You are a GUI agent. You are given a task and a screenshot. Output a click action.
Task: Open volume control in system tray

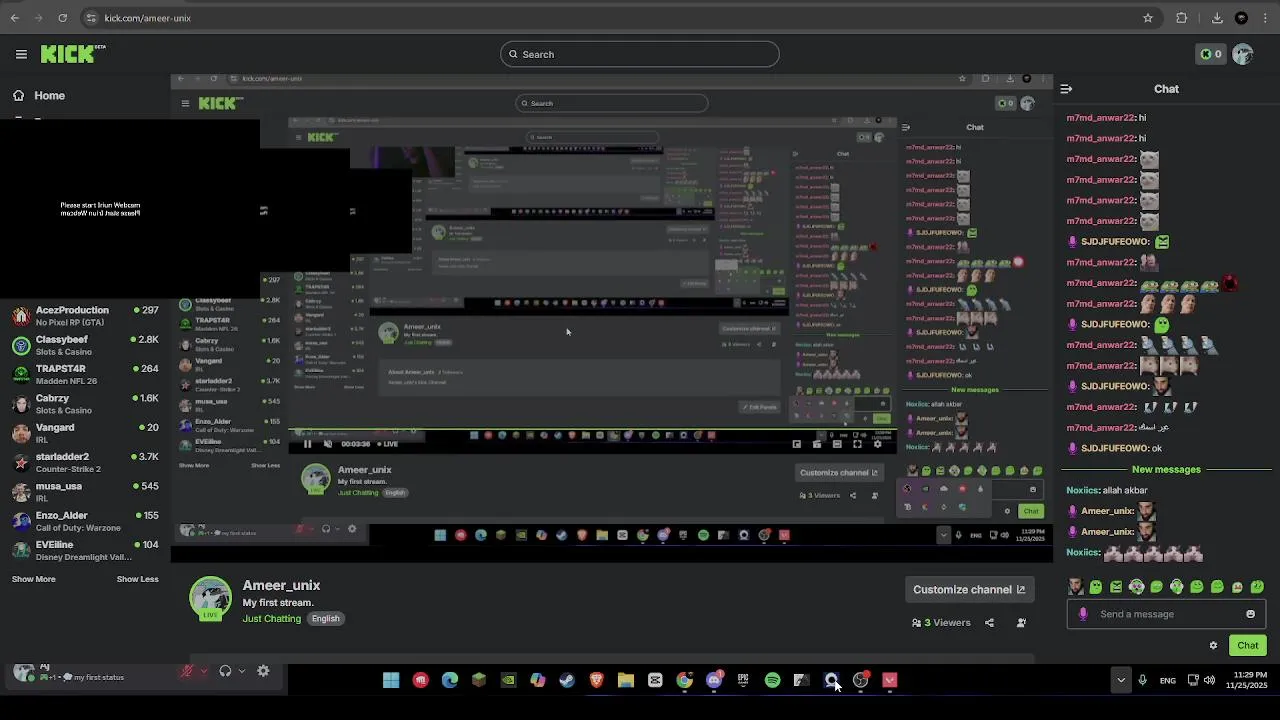click(x=1209, y=681)
